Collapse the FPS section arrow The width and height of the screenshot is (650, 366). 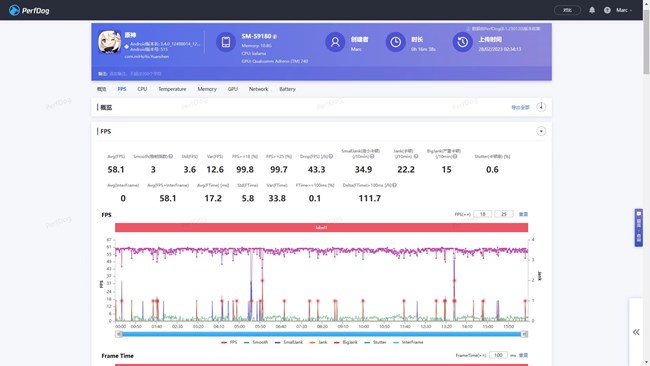coord(541,131)
